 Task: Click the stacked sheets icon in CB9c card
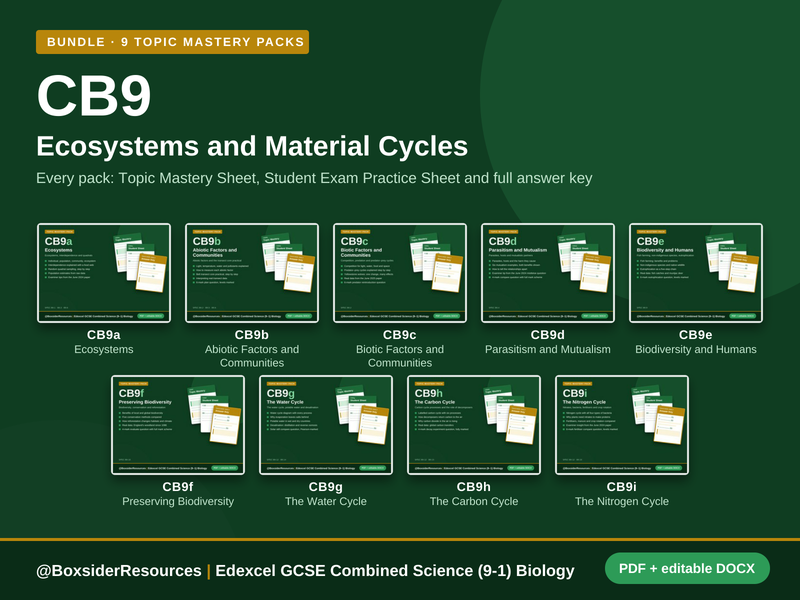(436, 263)
